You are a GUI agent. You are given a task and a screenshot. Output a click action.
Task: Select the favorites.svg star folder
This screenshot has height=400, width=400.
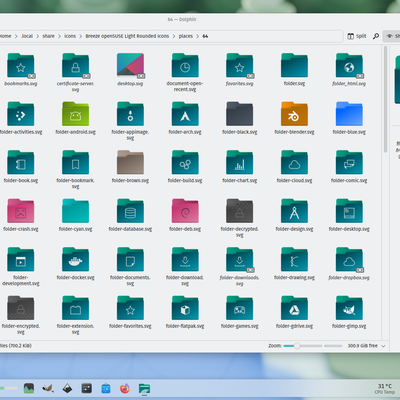240,66
